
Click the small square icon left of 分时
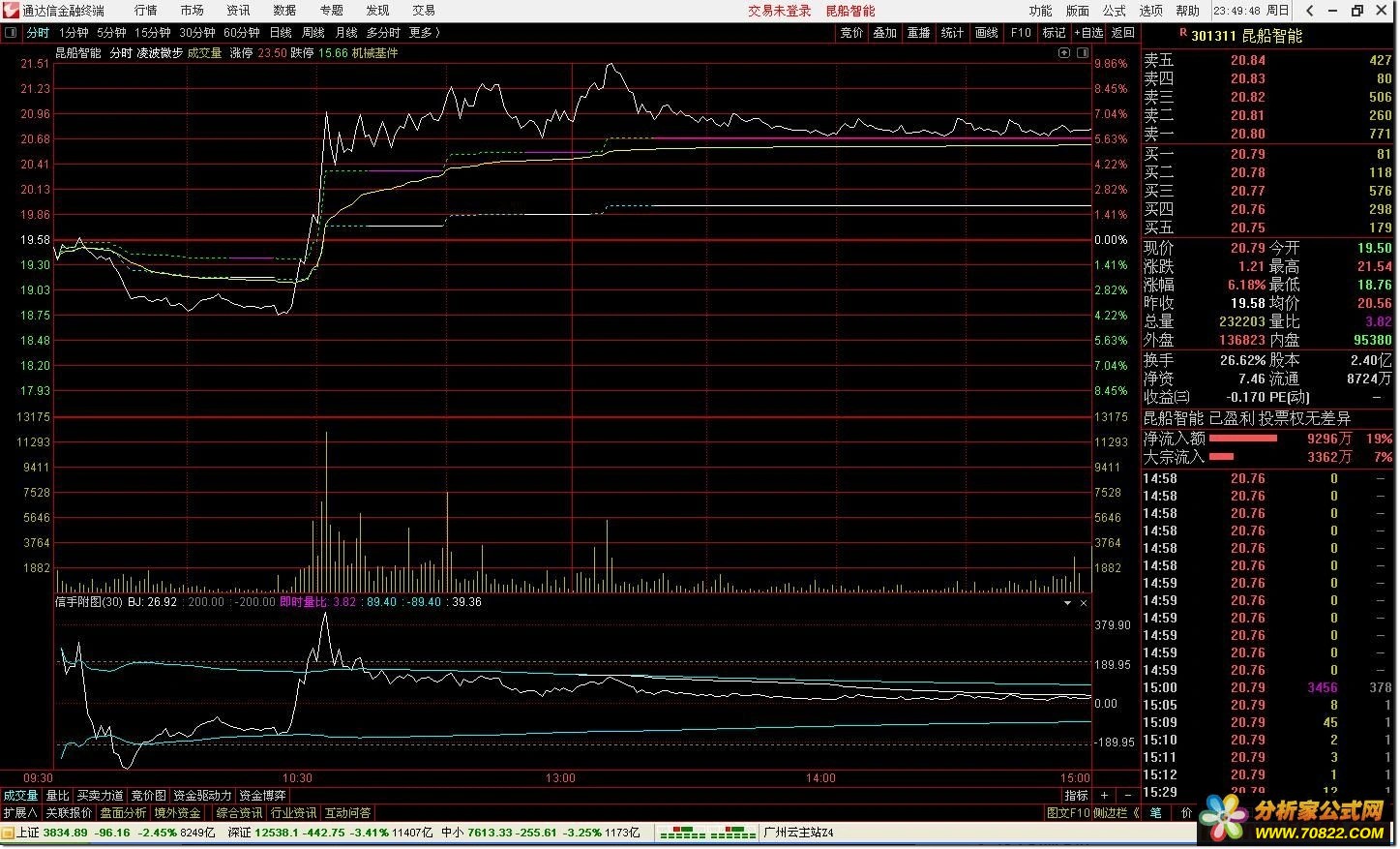(x=11, y=33)
